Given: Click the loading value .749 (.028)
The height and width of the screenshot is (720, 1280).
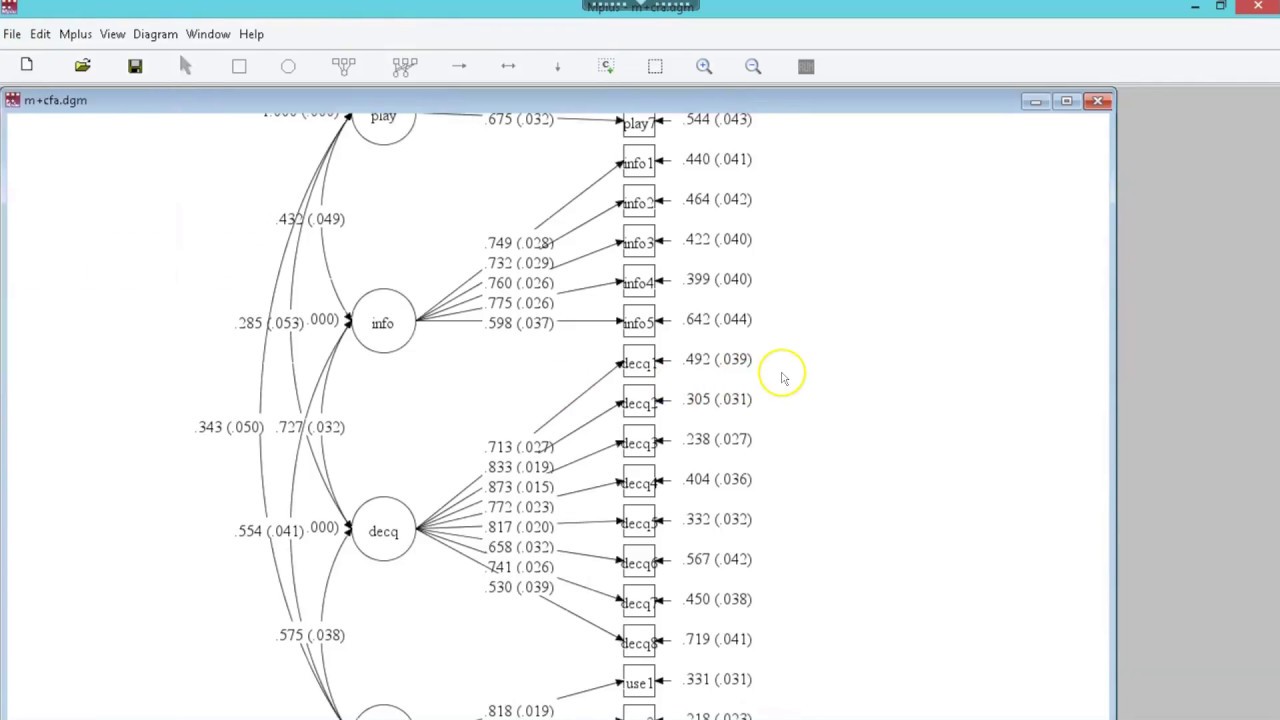Looking at the screenshot, I should [x=520, y=243].
